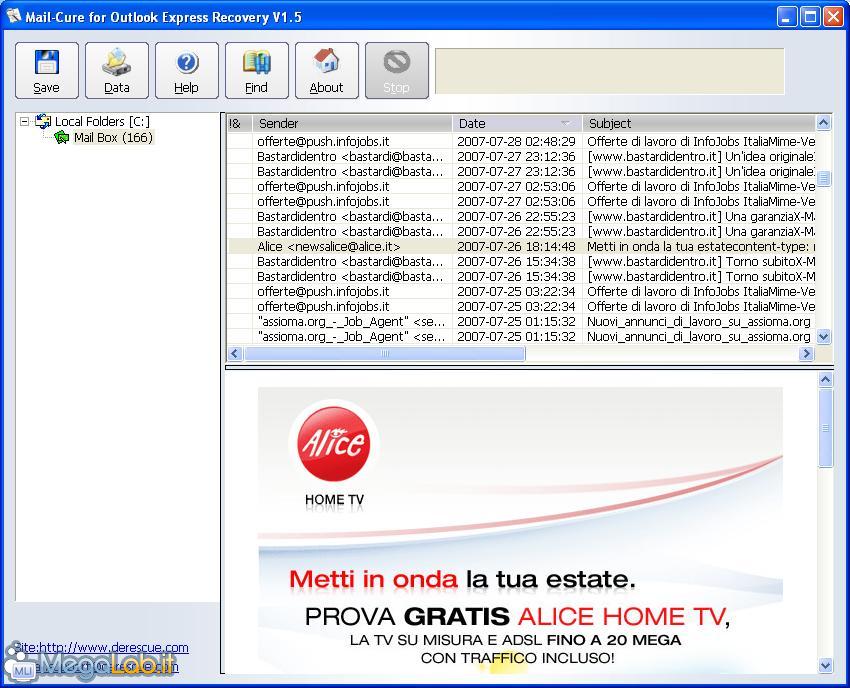This screenshot has width=850, height=688.
Task: Click the greyed-out Stop toolbar button
Action: (x=397, y=70)
